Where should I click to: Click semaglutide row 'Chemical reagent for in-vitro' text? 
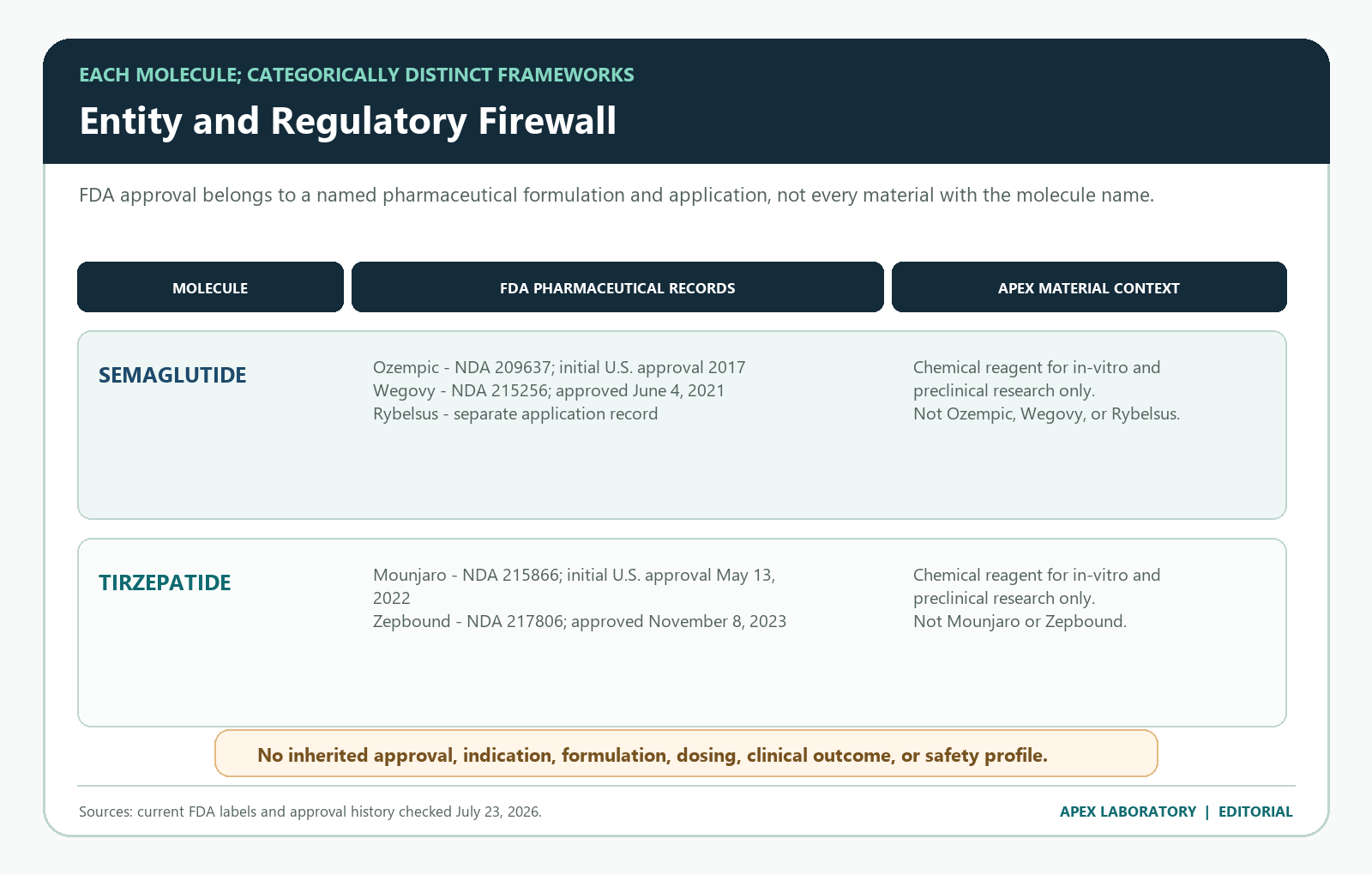tap(1037, 378)
